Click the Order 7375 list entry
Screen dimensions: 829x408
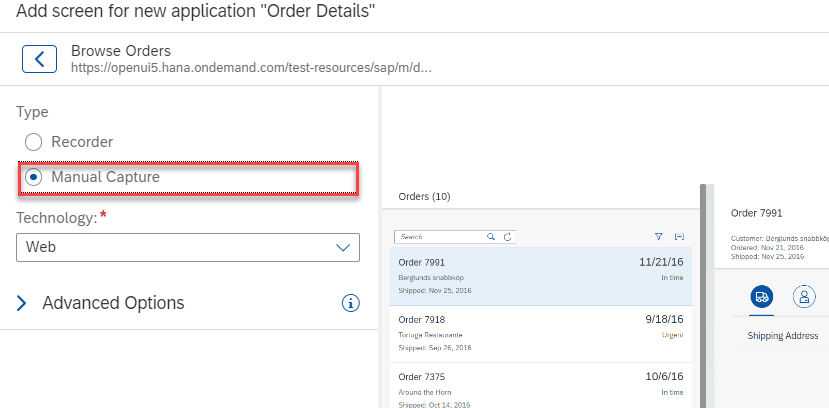(x=540, y=385)
